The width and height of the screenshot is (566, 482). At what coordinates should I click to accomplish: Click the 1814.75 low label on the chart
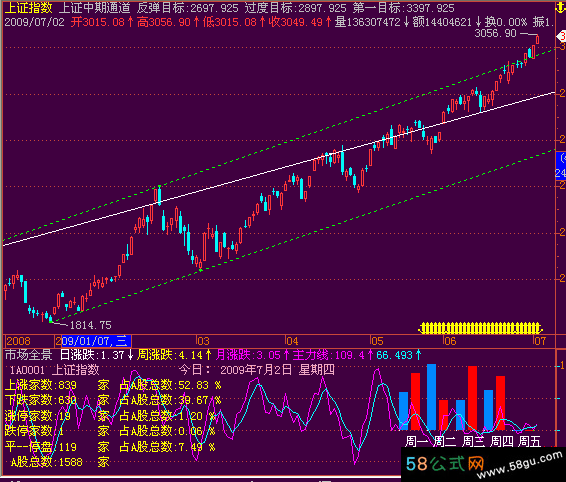tap(91, 325)
